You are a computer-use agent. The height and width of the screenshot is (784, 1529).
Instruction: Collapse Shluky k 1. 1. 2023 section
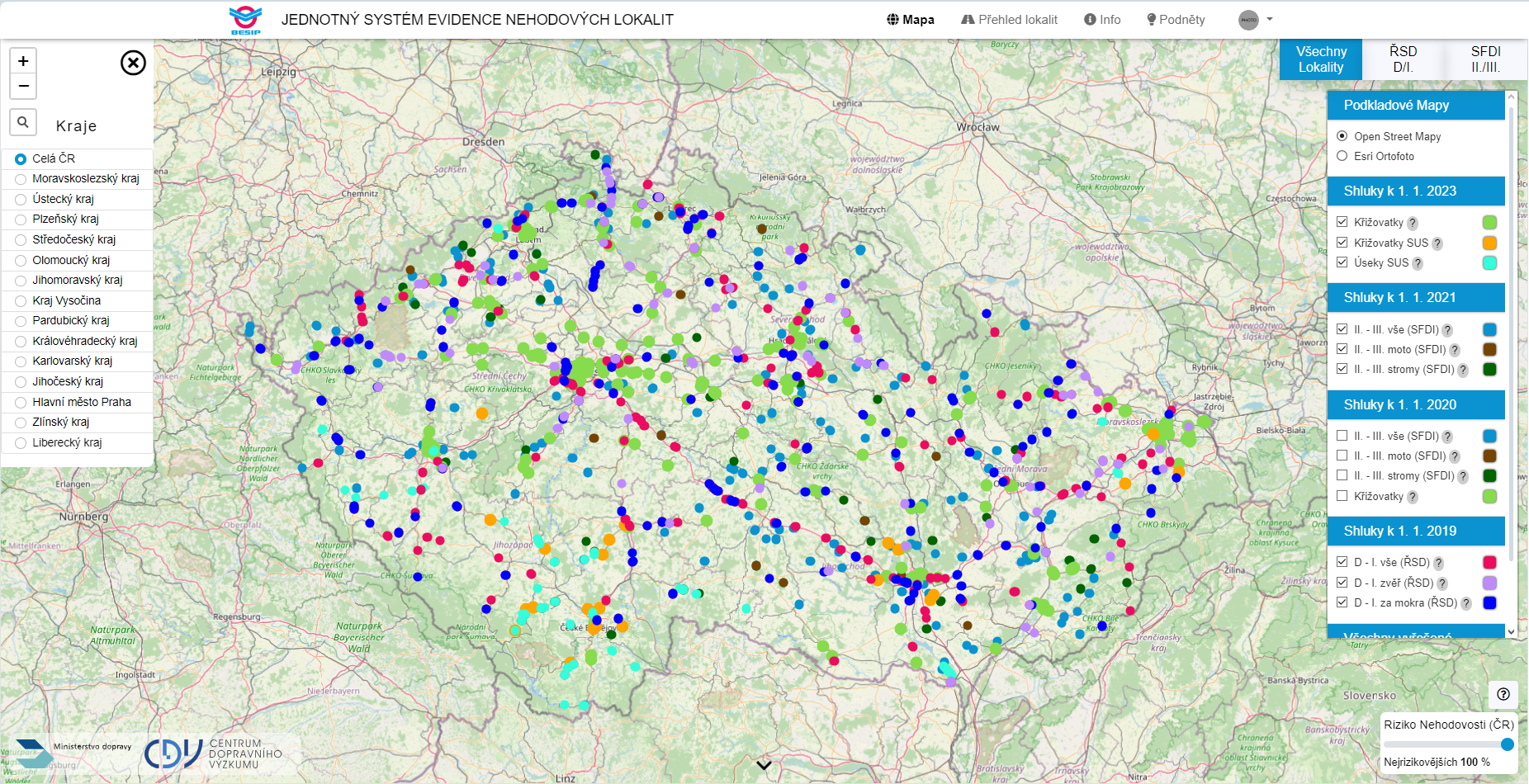[x=1416, y=191]
